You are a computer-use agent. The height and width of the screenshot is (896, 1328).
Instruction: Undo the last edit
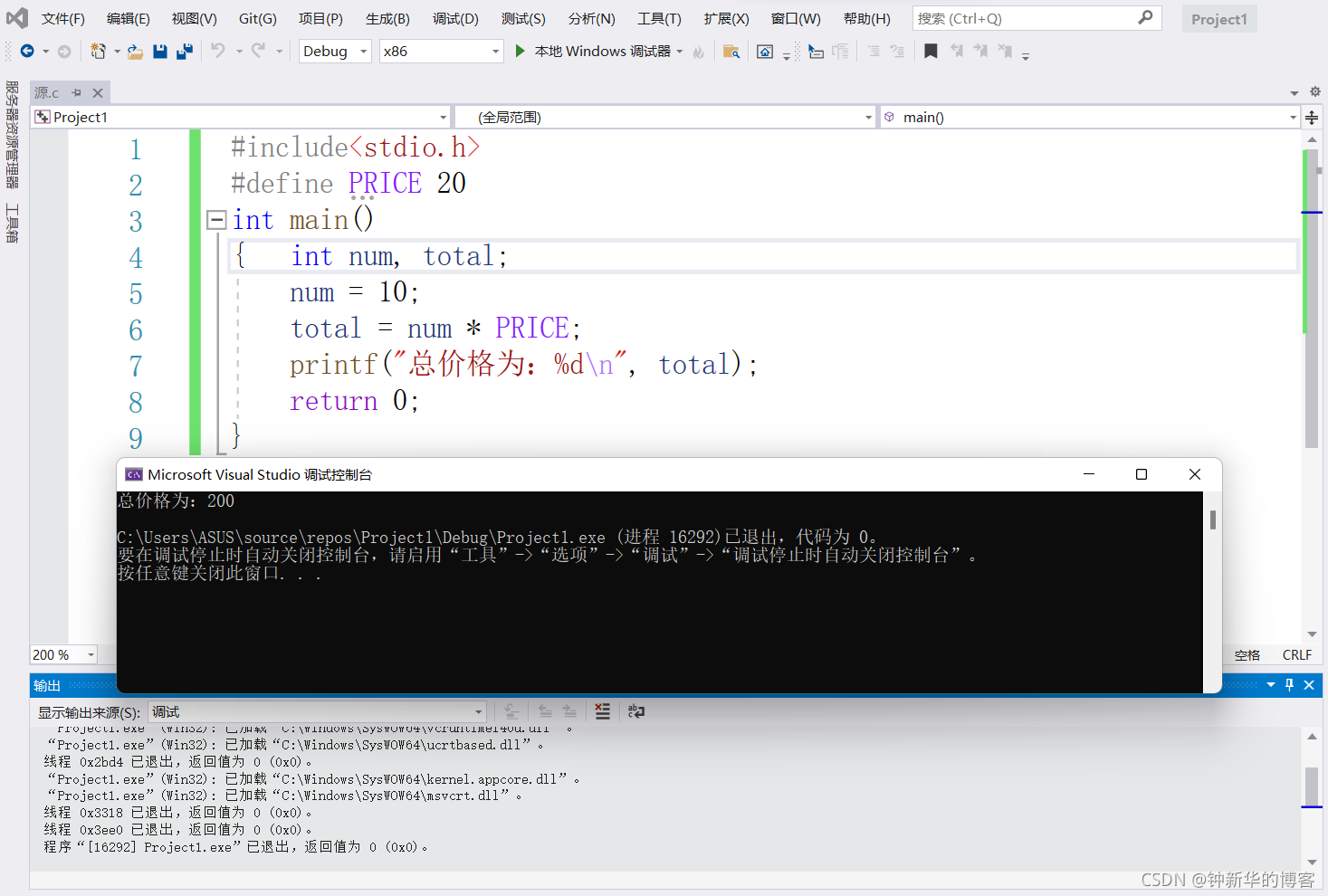click(218, 51)
